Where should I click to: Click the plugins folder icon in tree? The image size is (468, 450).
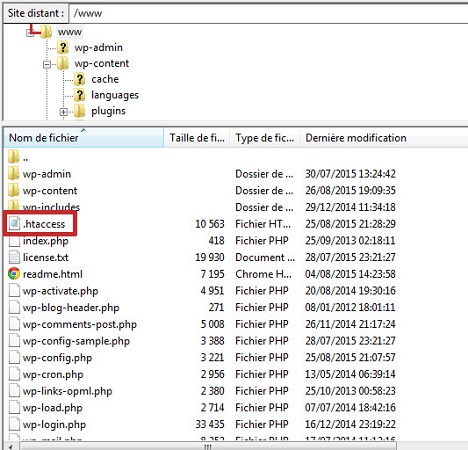79,111
